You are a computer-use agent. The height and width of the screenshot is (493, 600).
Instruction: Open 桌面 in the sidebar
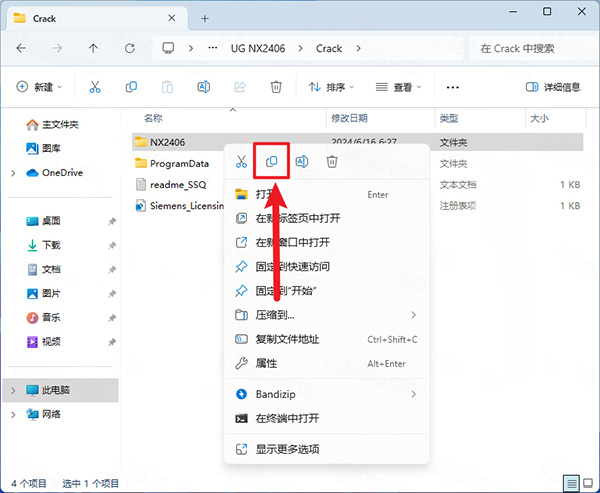(43, 221)
